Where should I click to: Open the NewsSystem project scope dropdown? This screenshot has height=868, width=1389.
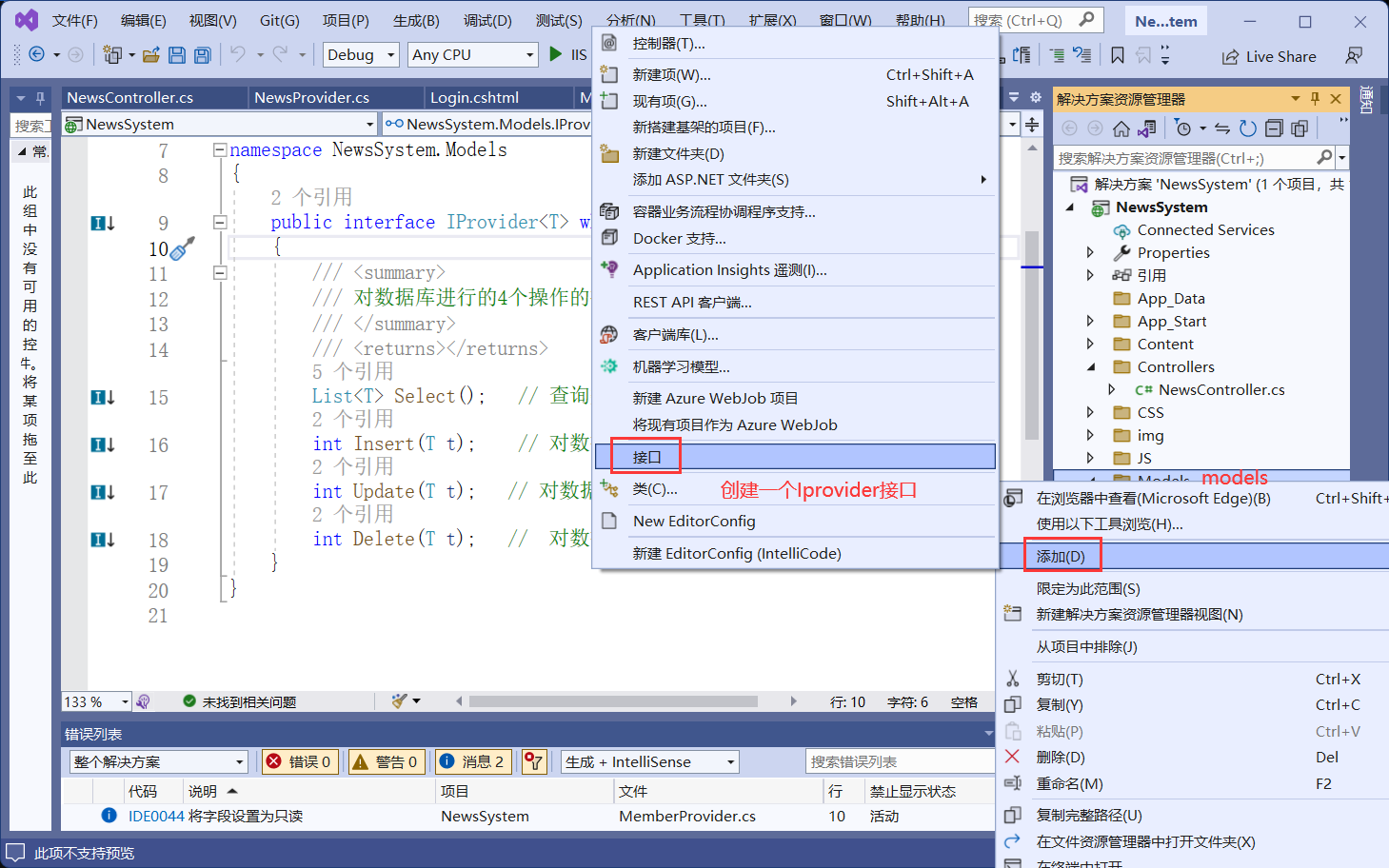pyautogui.click(x=220, y=124)
